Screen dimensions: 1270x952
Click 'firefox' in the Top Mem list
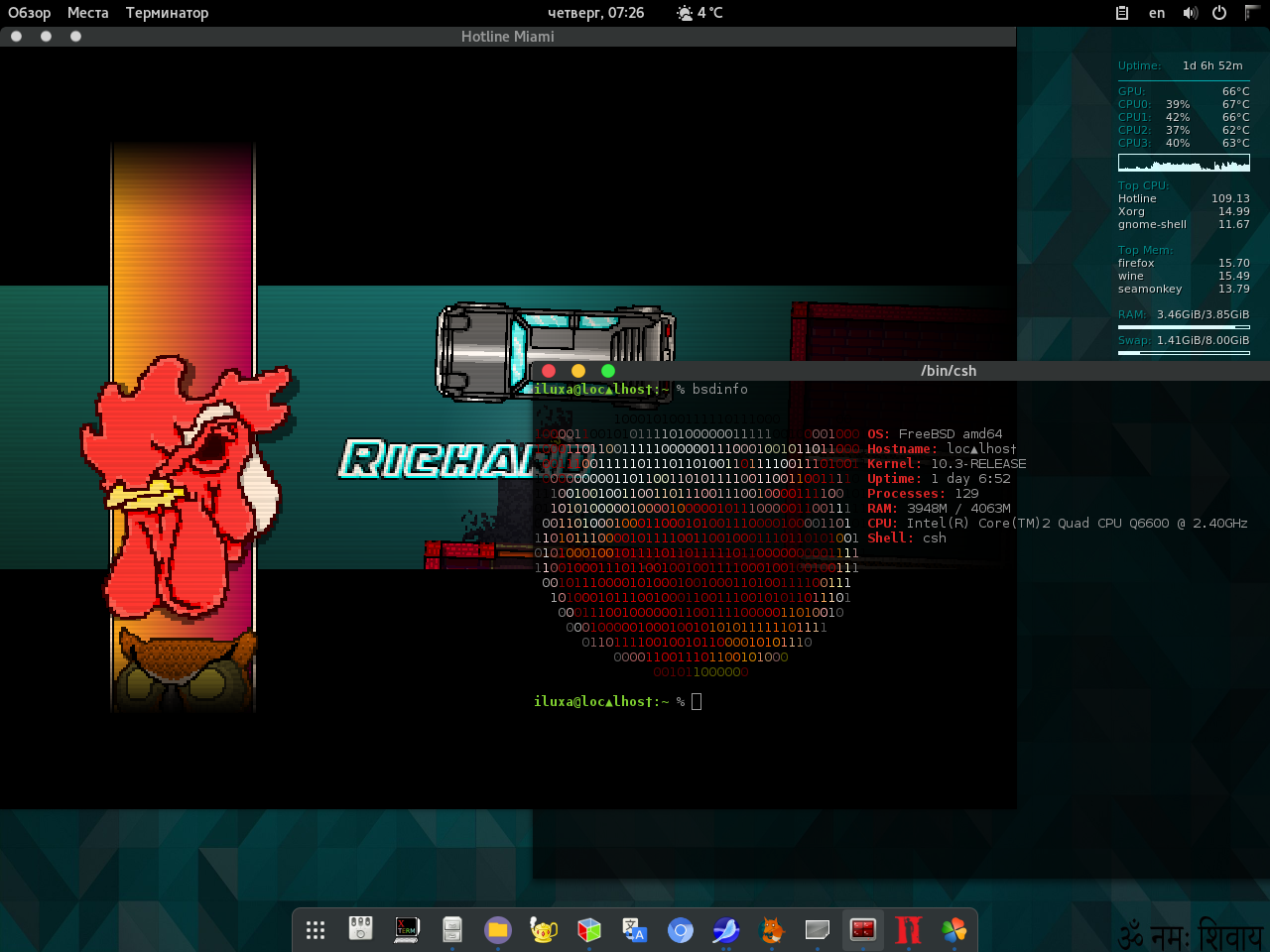(1136, 263)
